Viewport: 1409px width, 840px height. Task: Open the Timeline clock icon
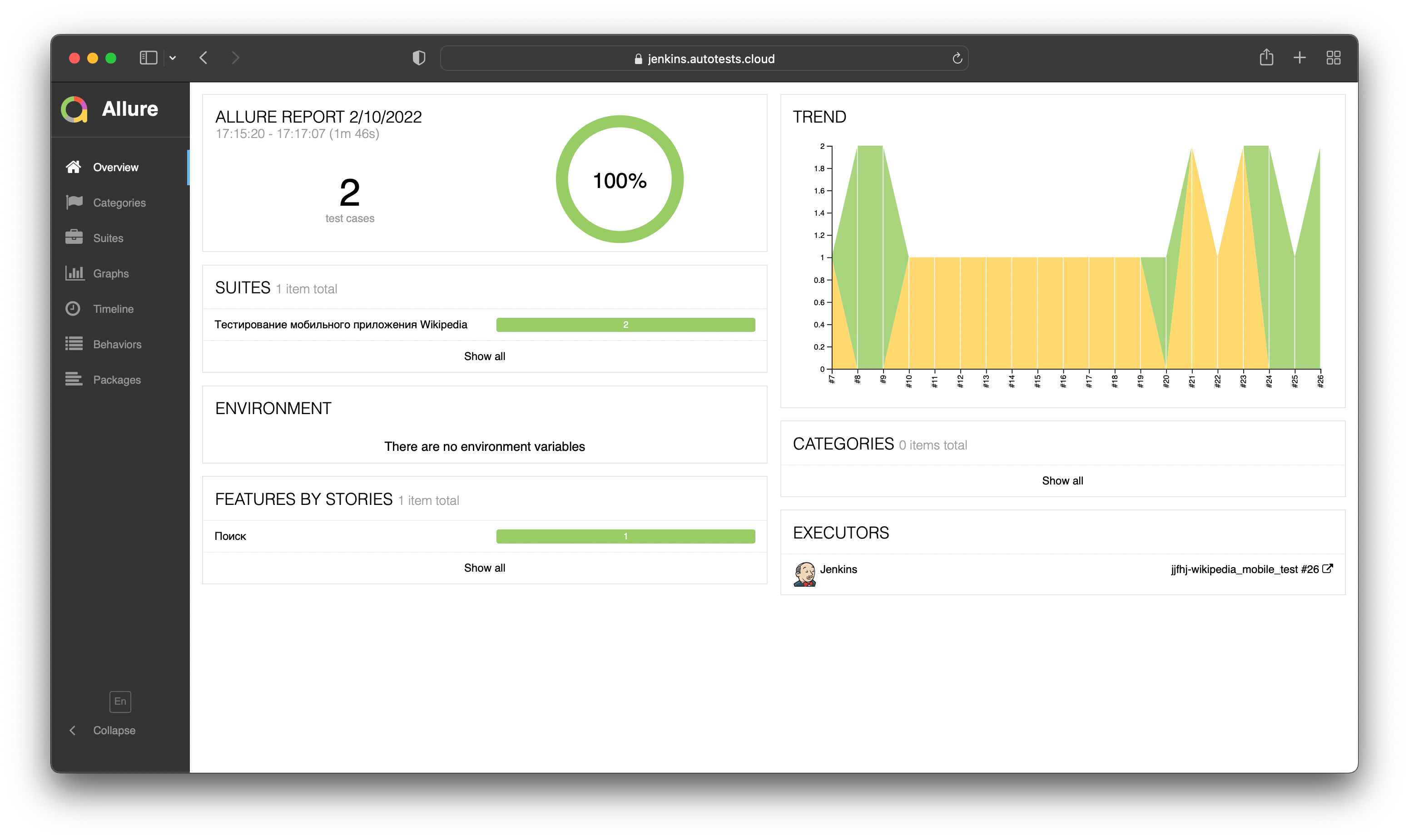(73, 308)
